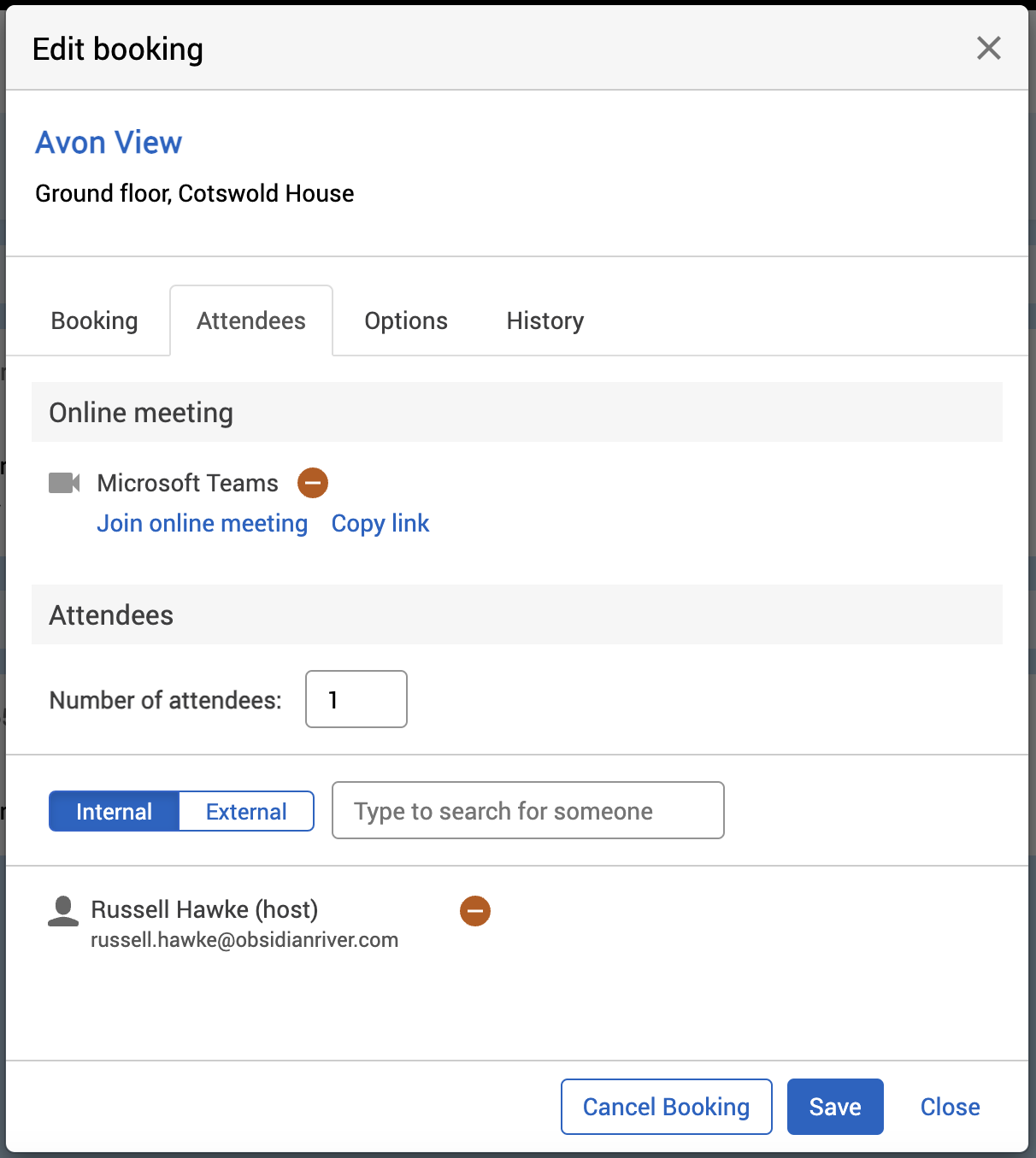Select the Internal attendee toggle
Viewport: 1036px width, 1158px height.
[x=114, y=811]
